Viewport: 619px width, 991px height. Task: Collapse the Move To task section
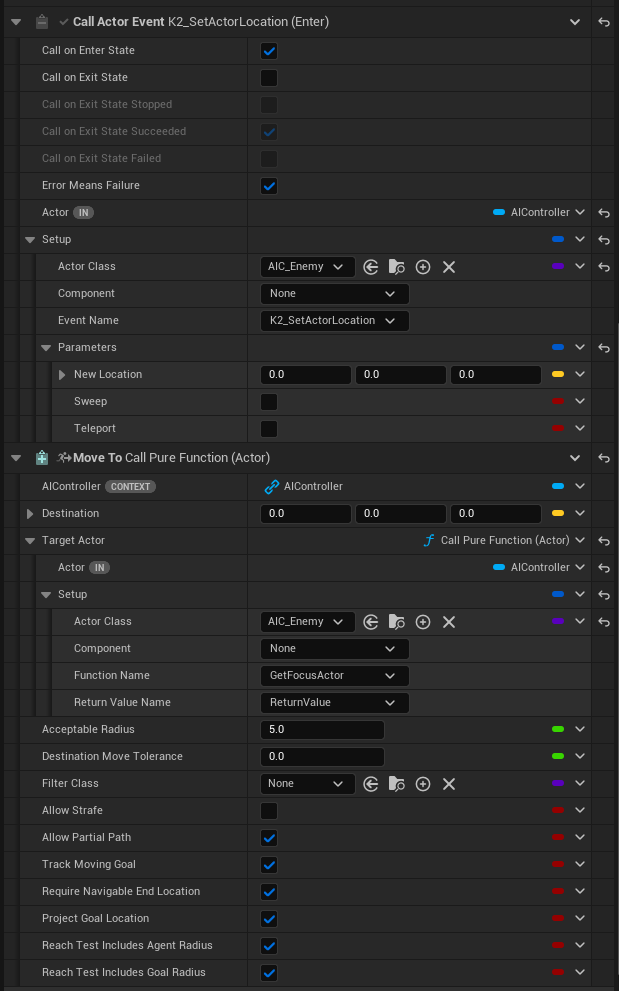[16, 458]
